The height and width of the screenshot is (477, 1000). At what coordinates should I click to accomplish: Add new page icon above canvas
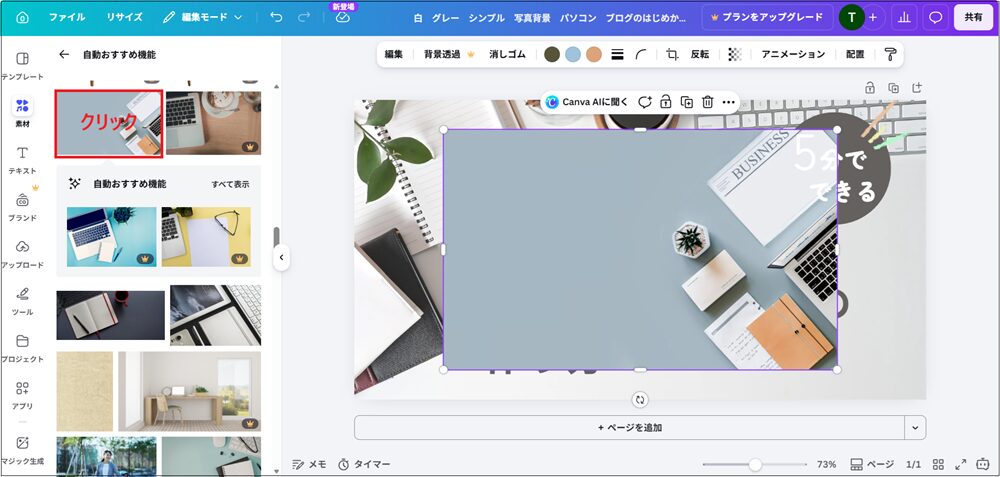(x=917, y=87)
